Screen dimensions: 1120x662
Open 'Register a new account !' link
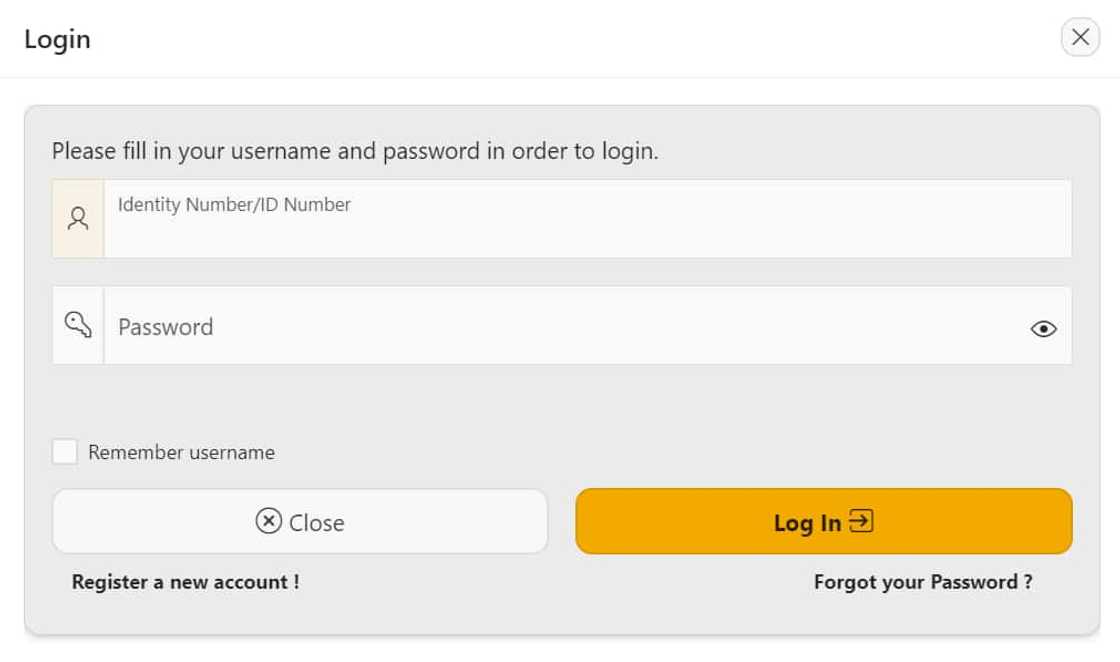(185, 582)
